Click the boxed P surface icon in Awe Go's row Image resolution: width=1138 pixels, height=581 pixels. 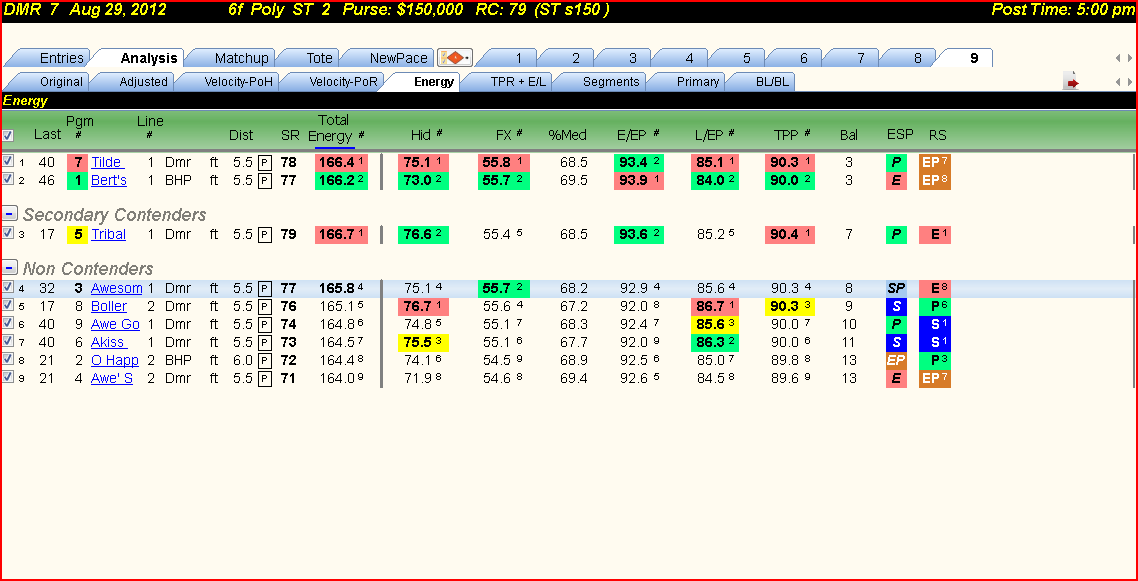pos(266,324)
